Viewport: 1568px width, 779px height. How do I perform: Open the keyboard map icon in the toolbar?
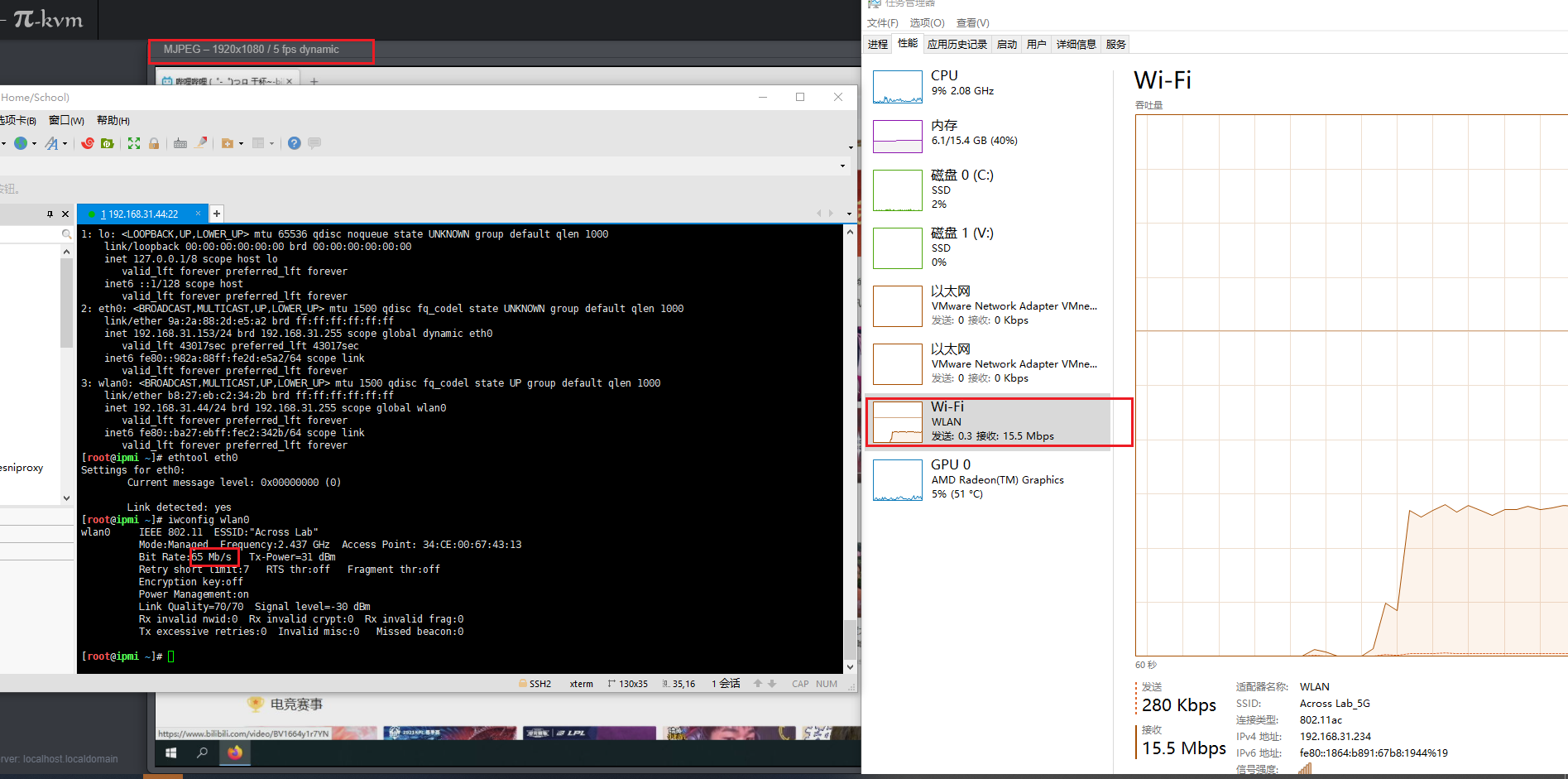[180, 143]
